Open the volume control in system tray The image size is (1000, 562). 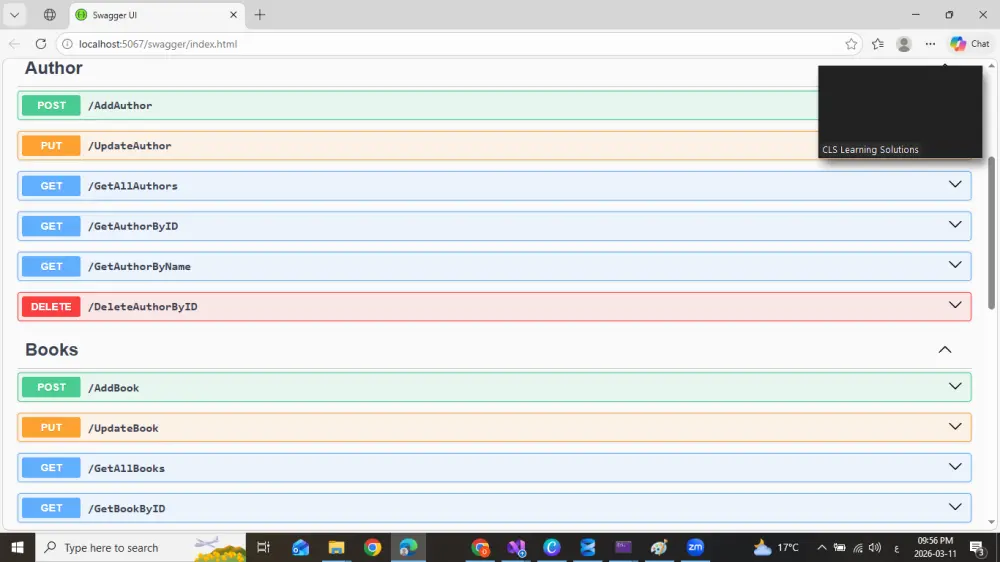[x=874, y=547]
